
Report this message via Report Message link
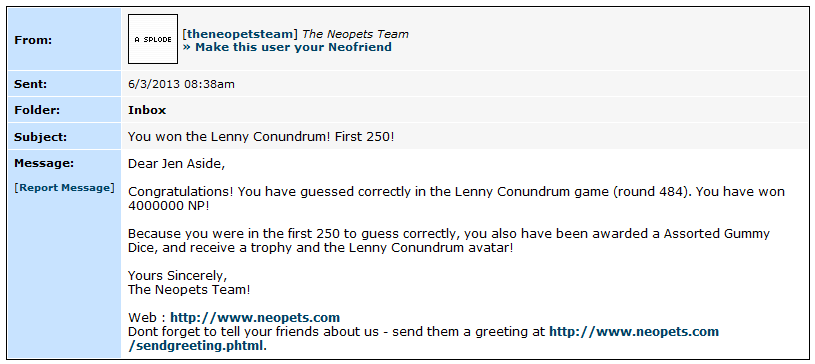click(64, 188)
